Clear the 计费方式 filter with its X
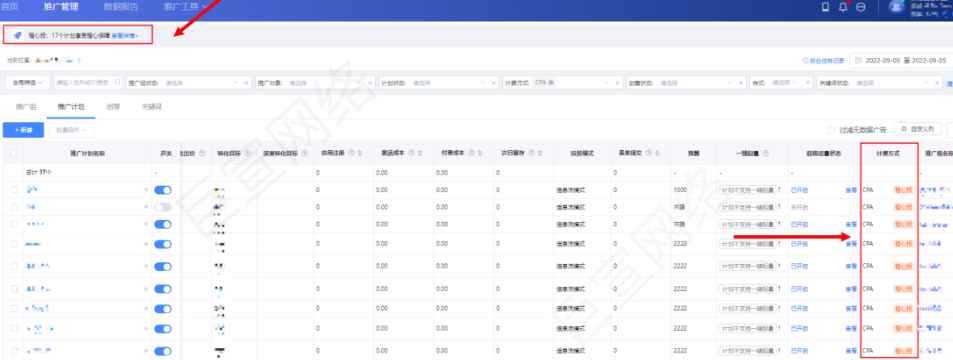Image resolution: width=953 pixels, height=360 pixels. [x=618, y=83]
